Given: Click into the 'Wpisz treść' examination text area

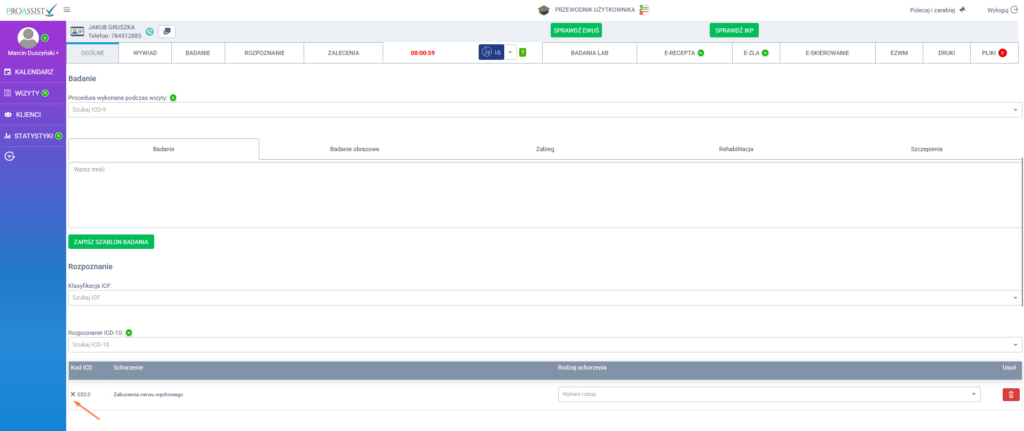Looking at the screenshot, I should pyautogui.click(x=544, y=195).
